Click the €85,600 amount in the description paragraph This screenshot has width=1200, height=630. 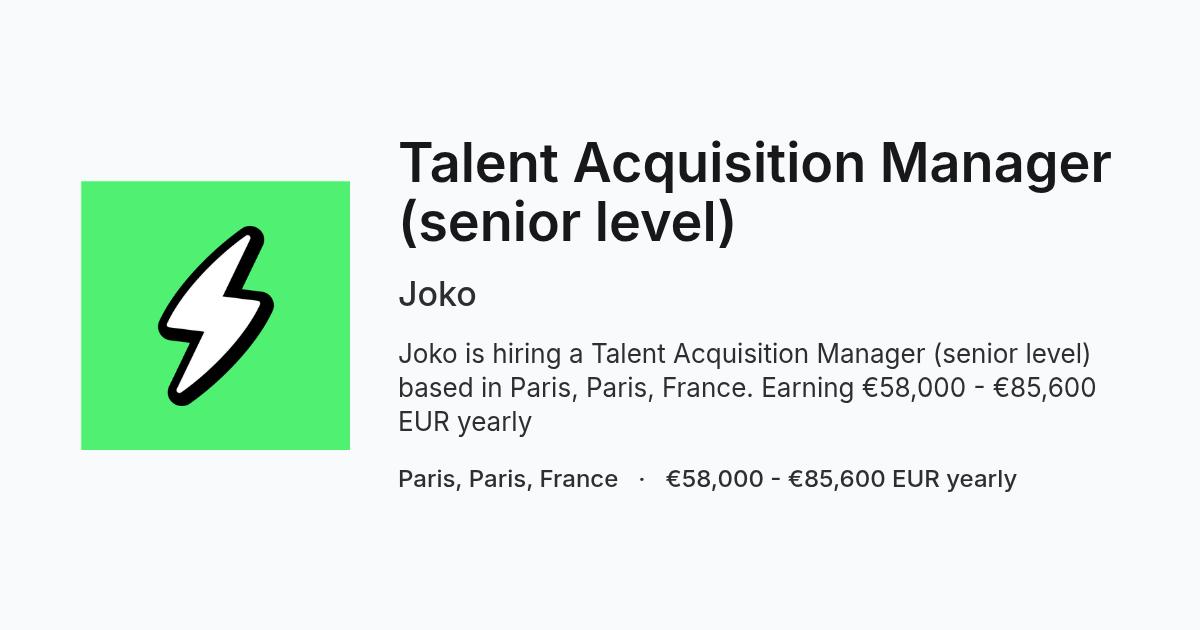pyautogui.click(x=1044, y=388)
